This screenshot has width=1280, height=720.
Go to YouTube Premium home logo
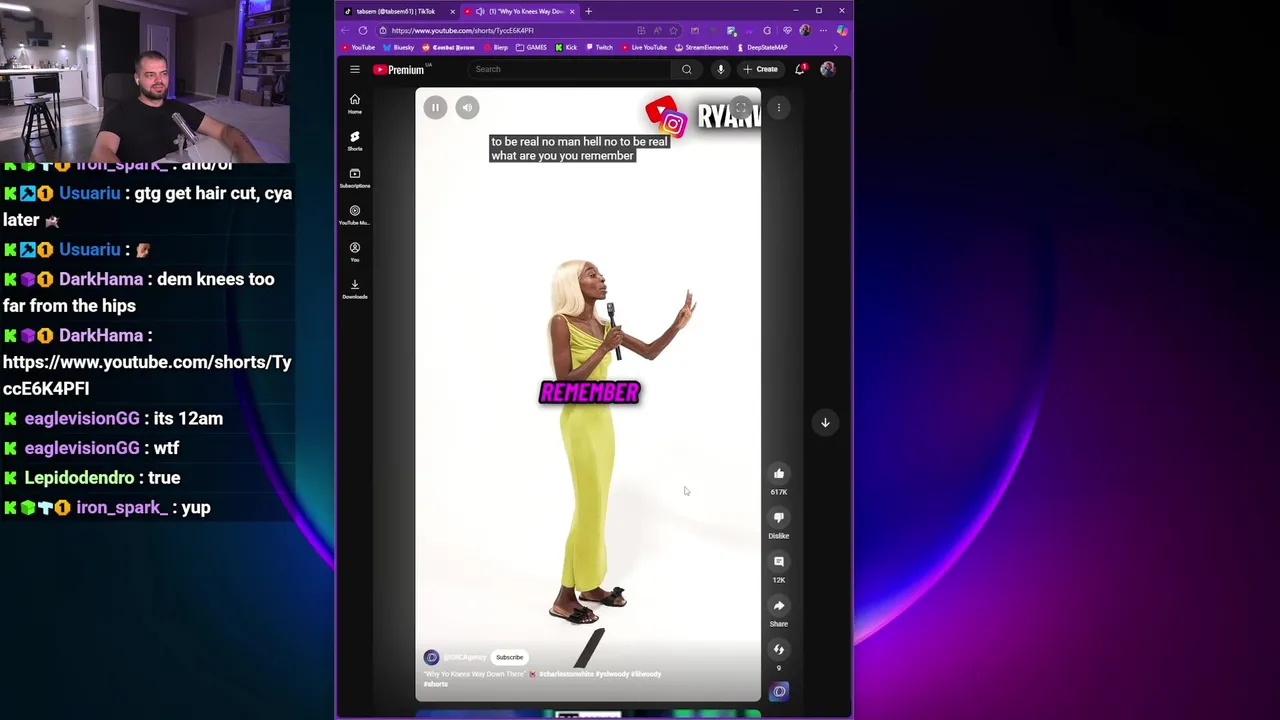(x=401, y=69)
